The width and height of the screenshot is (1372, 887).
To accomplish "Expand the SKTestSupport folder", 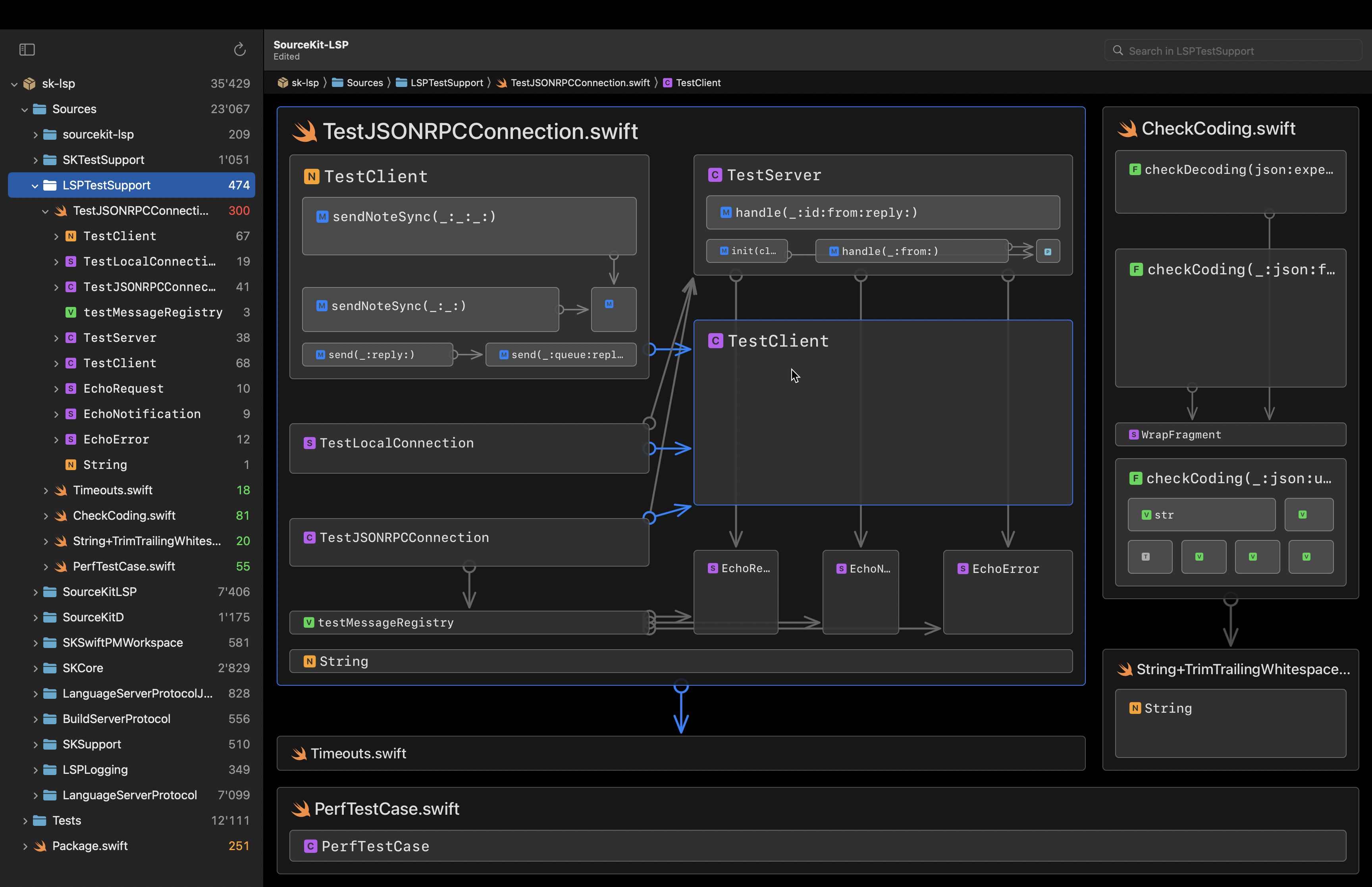I will coord(35,160).
